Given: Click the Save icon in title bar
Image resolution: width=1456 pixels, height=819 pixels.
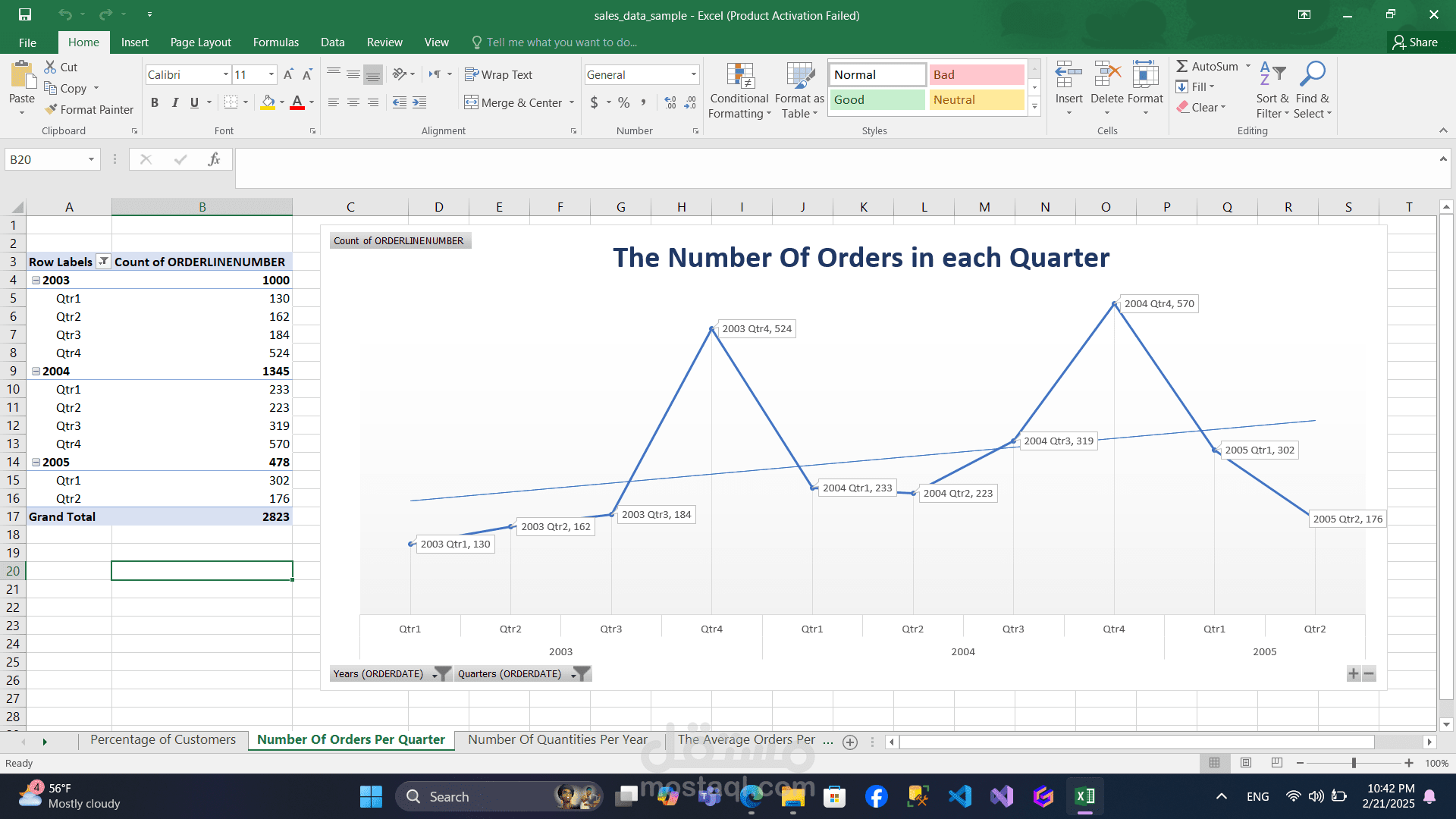Looking at the screenshot, I should click(x=25, y=14).
